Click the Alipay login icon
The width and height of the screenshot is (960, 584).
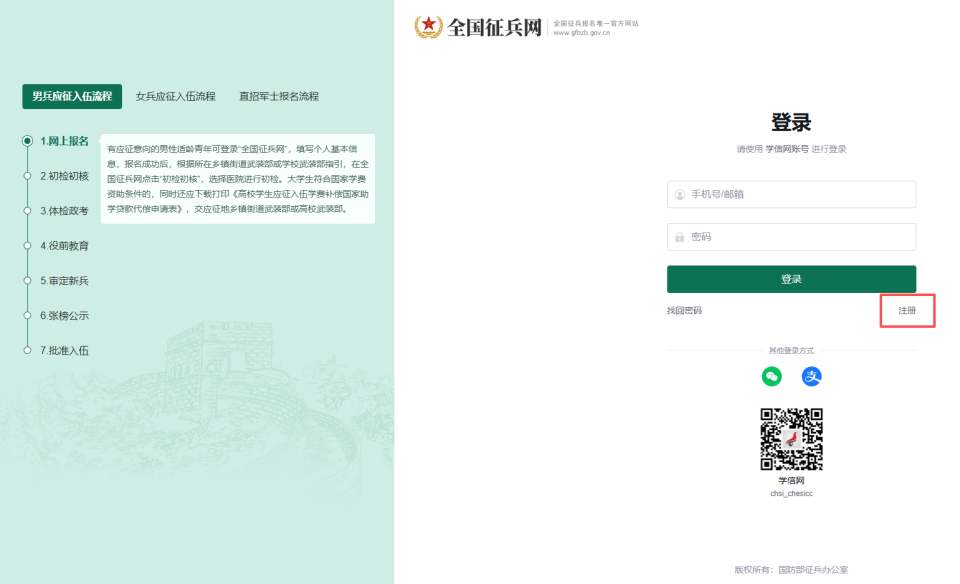pos(811,378)
